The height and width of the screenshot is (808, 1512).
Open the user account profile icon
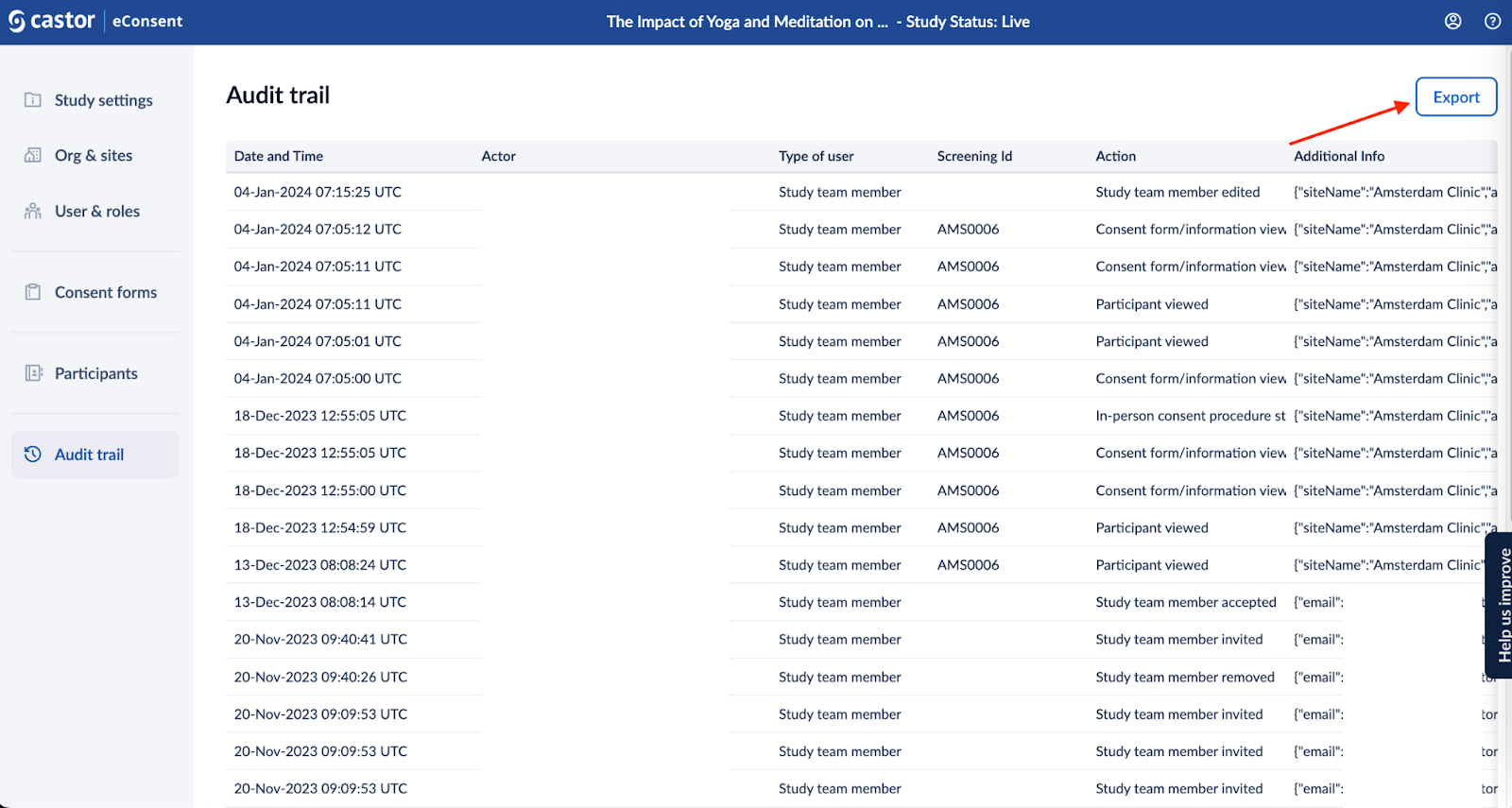coord(1453,21)
